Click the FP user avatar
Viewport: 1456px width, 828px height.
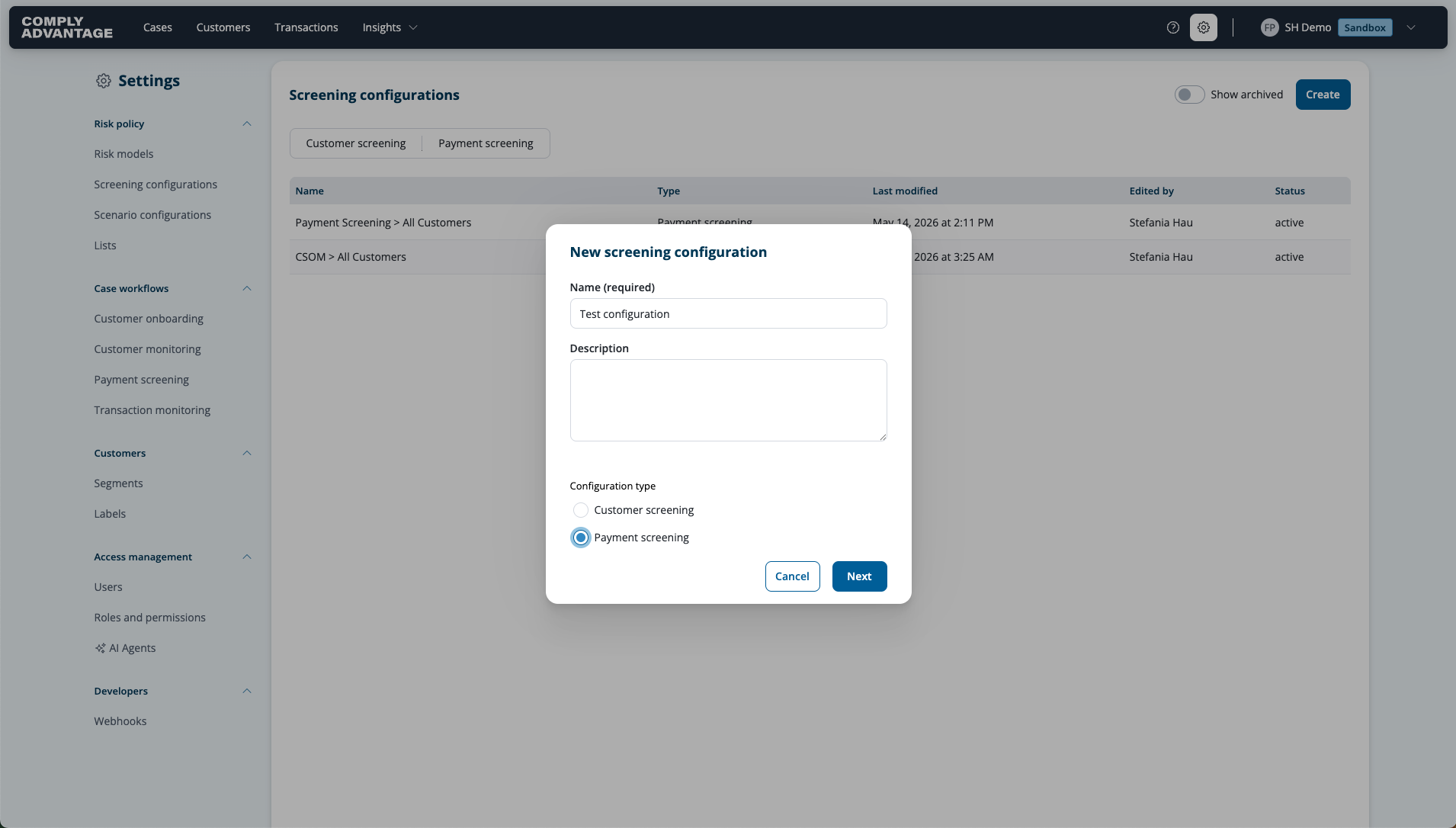[x=1269, y=27]
